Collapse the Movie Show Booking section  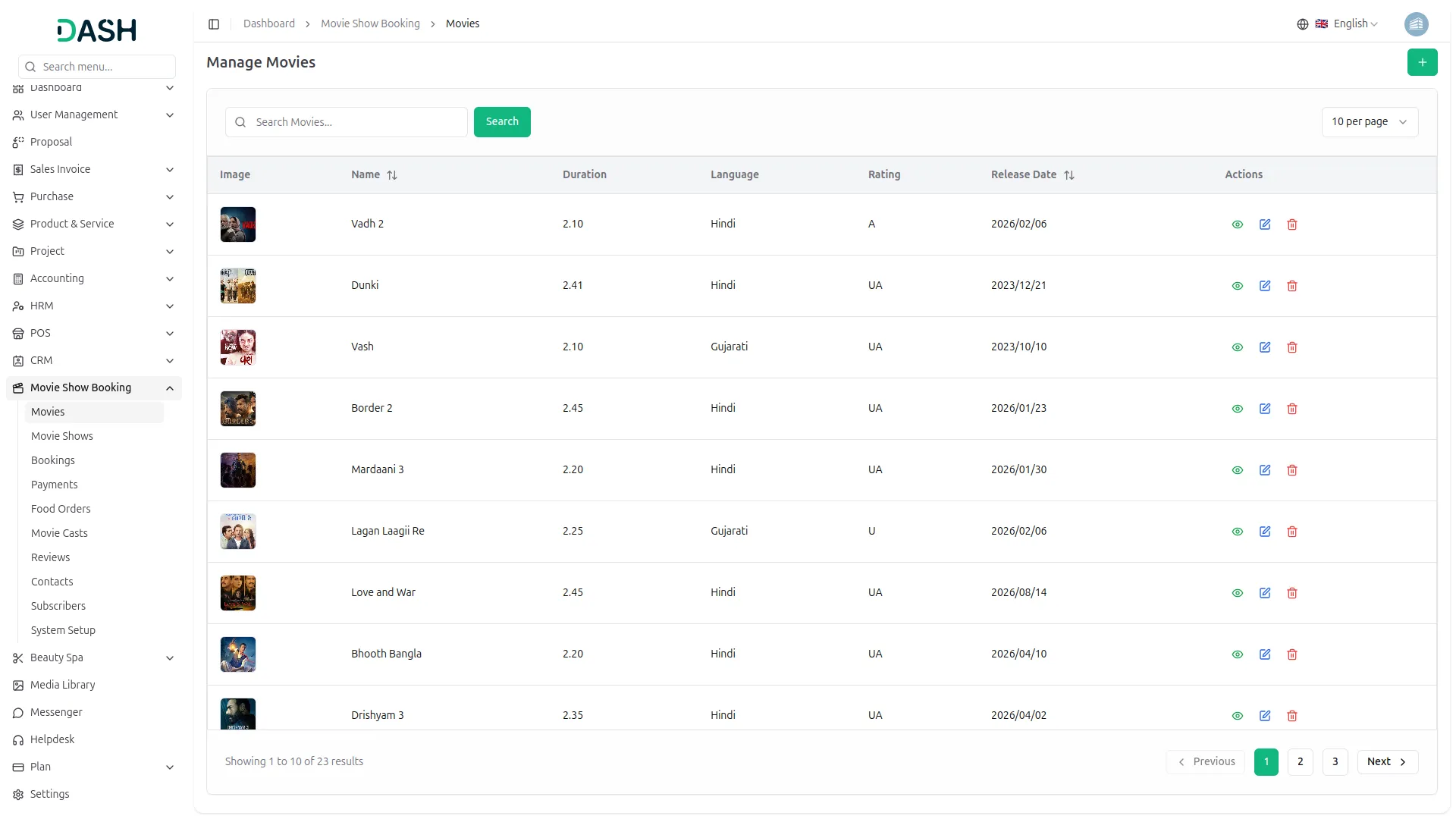tap(170, 388)
